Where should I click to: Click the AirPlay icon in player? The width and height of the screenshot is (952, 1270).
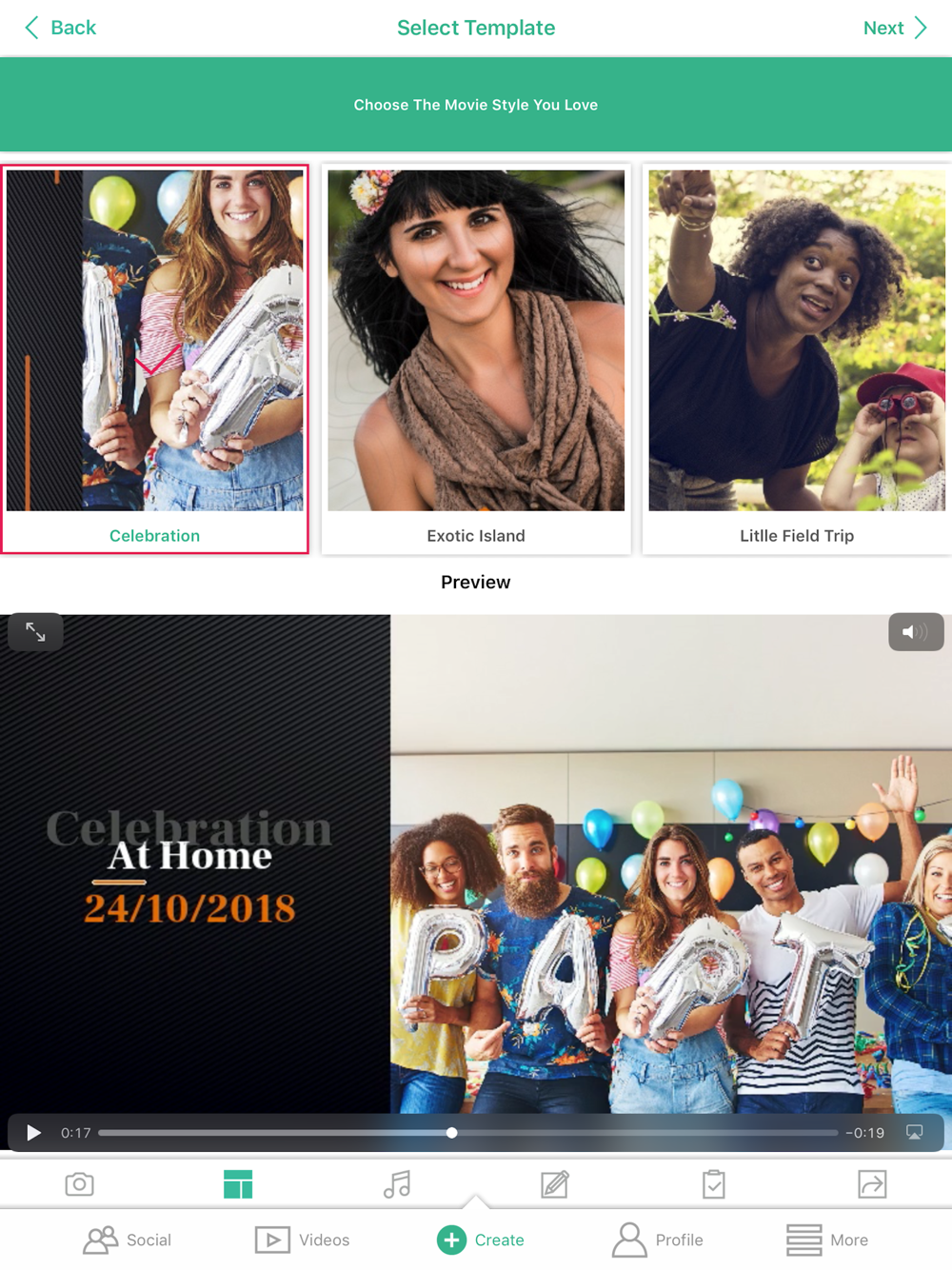915,1133
